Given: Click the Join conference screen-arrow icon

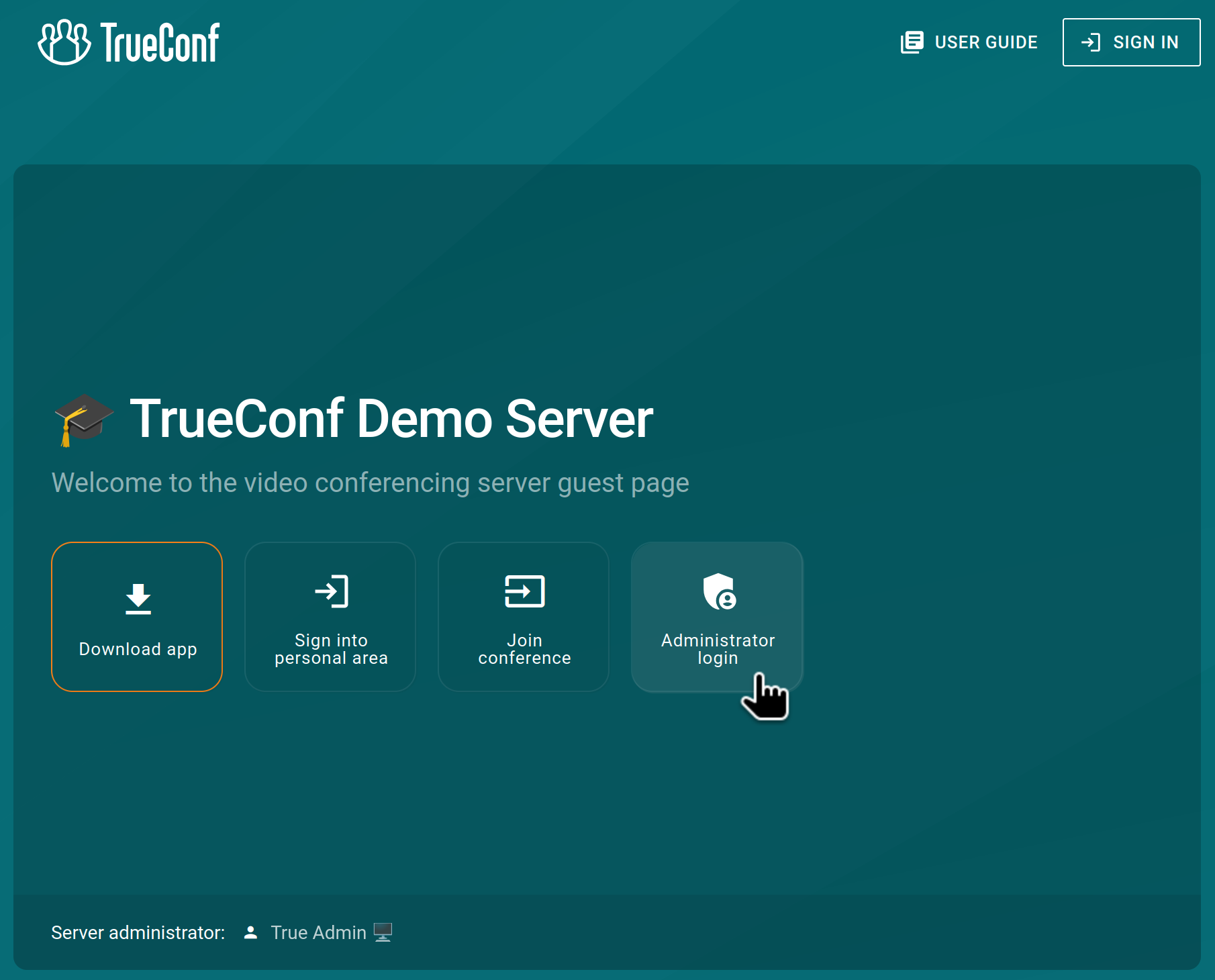Looking at the screenshot, I should (524, 591).
